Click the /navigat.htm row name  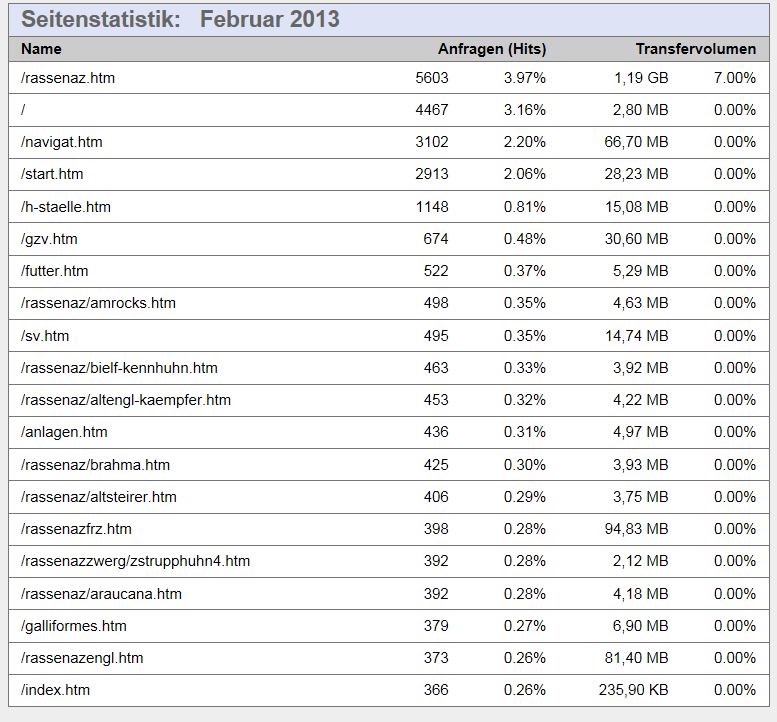(x=61, y=142)
